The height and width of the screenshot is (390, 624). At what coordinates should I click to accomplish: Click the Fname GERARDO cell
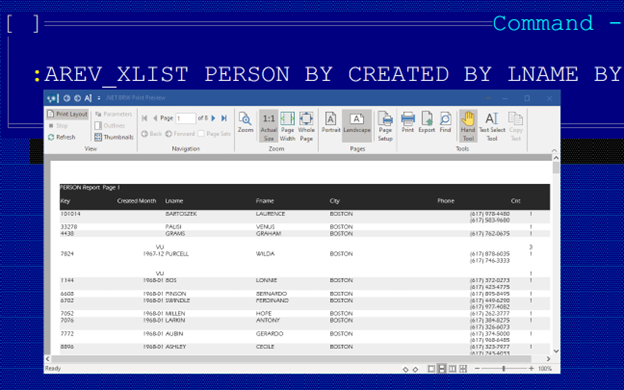(269, 334)
